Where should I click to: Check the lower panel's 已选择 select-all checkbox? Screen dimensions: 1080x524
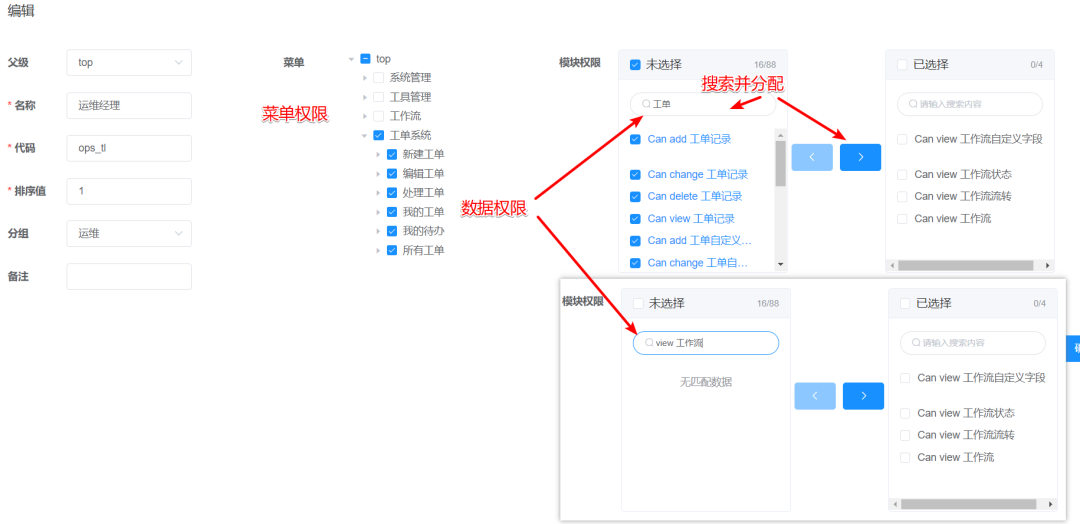click(905, 304)
